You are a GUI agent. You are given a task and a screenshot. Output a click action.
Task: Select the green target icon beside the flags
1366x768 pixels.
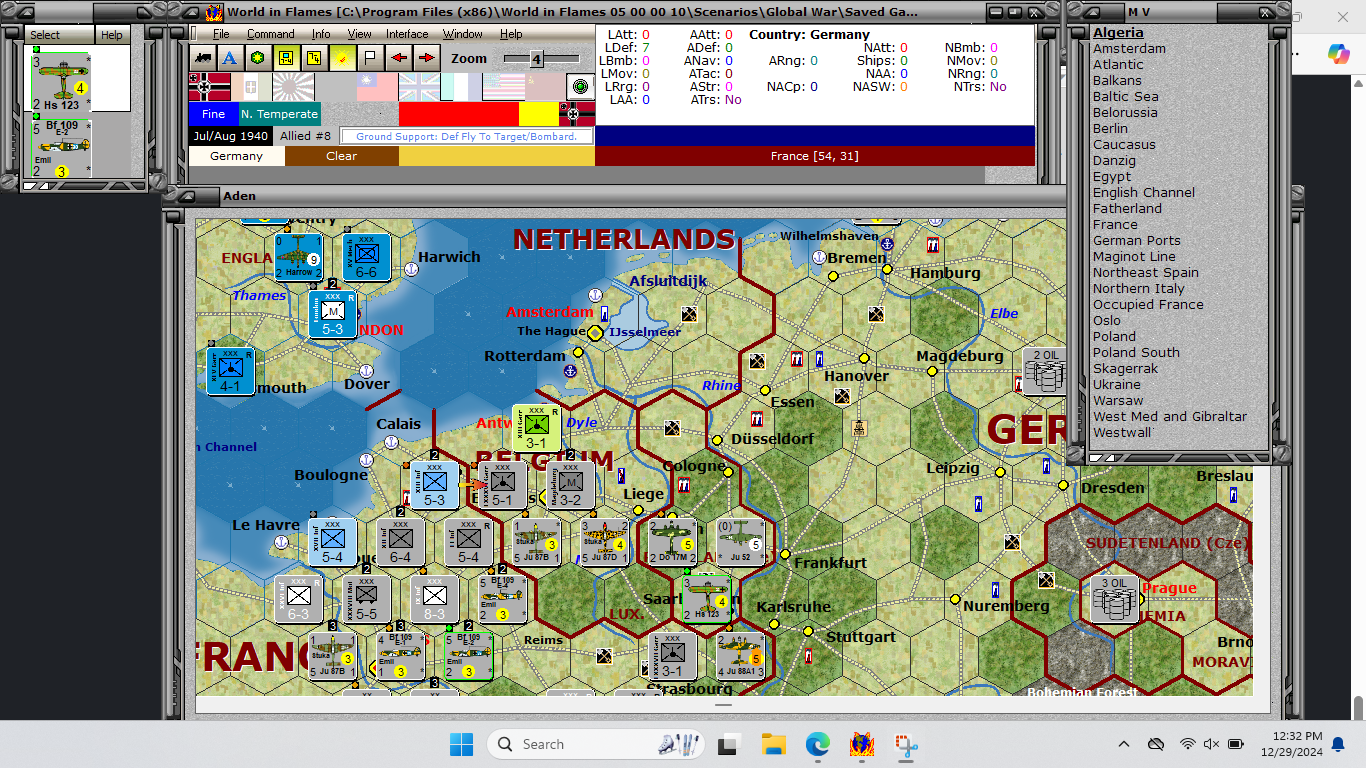(578, 87)
